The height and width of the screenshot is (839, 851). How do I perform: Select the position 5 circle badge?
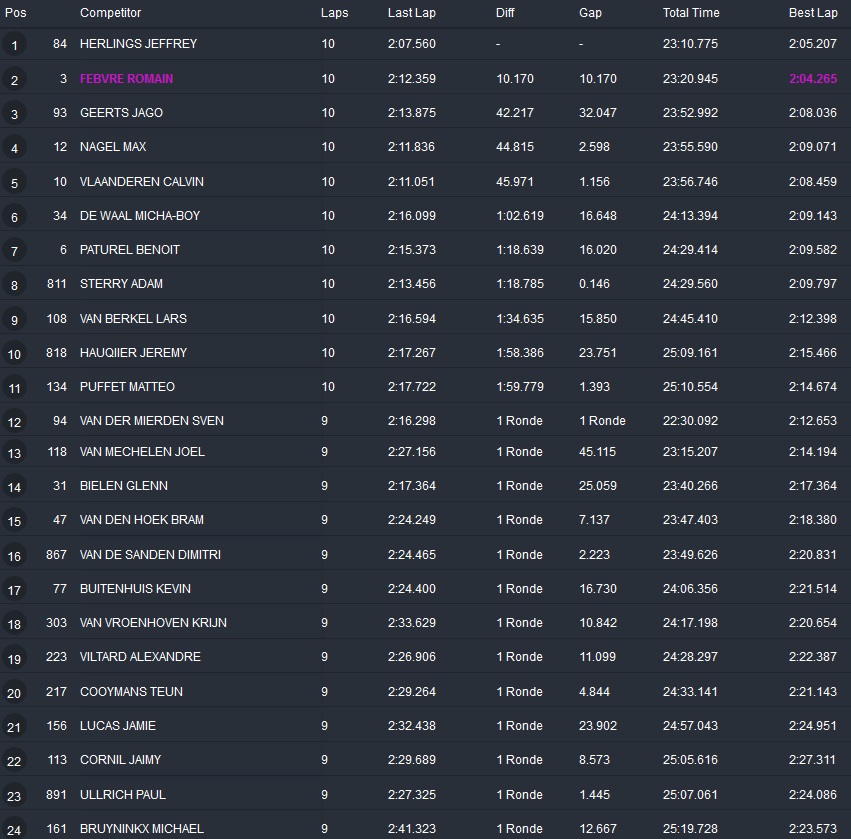pyautogui.click(x=14, y=183)
